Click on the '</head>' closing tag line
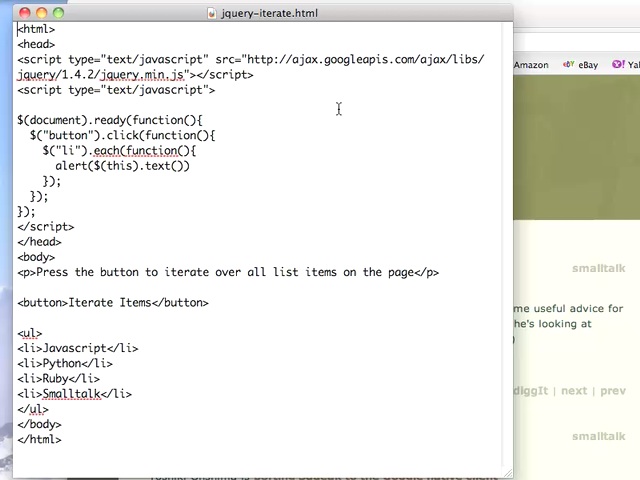Image resolution: width=640 pixels, height=480 pixels. (39, 242)
